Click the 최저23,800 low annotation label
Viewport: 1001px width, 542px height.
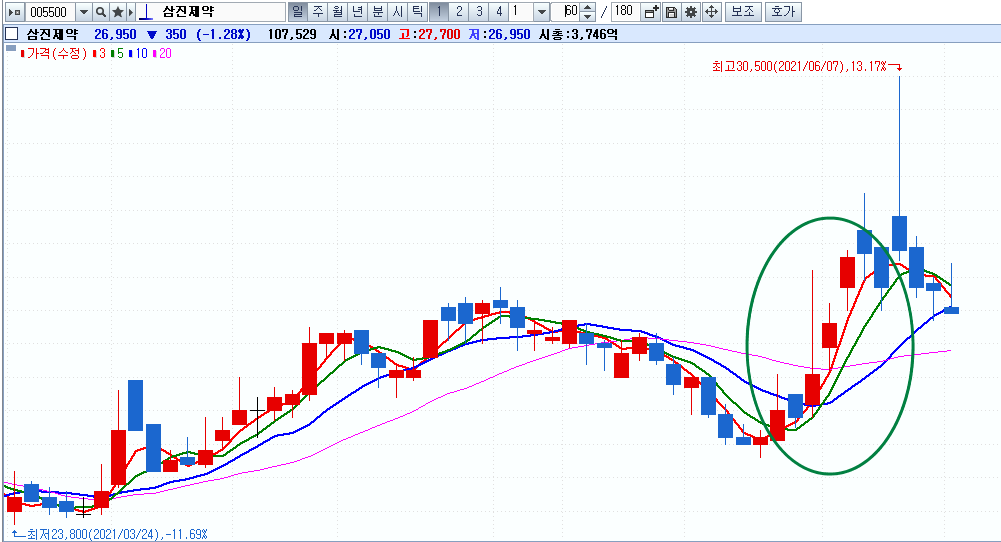coord(117,534)
